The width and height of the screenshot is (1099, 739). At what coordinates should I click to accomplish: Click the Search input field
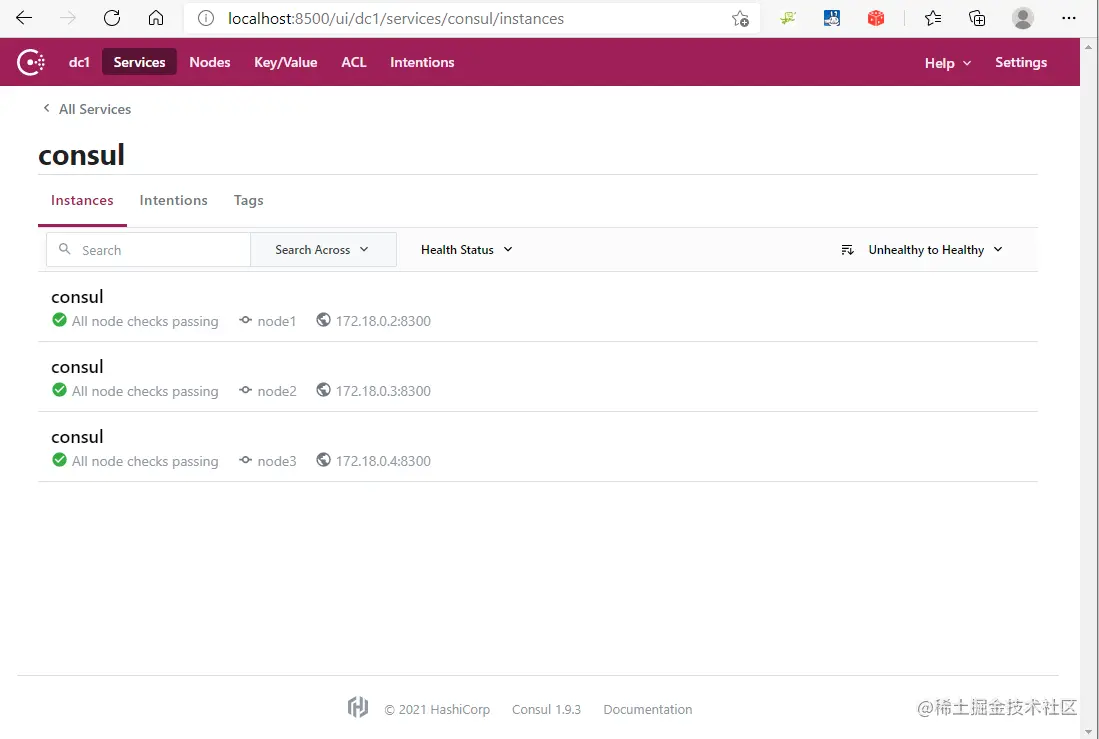(149, 250)
